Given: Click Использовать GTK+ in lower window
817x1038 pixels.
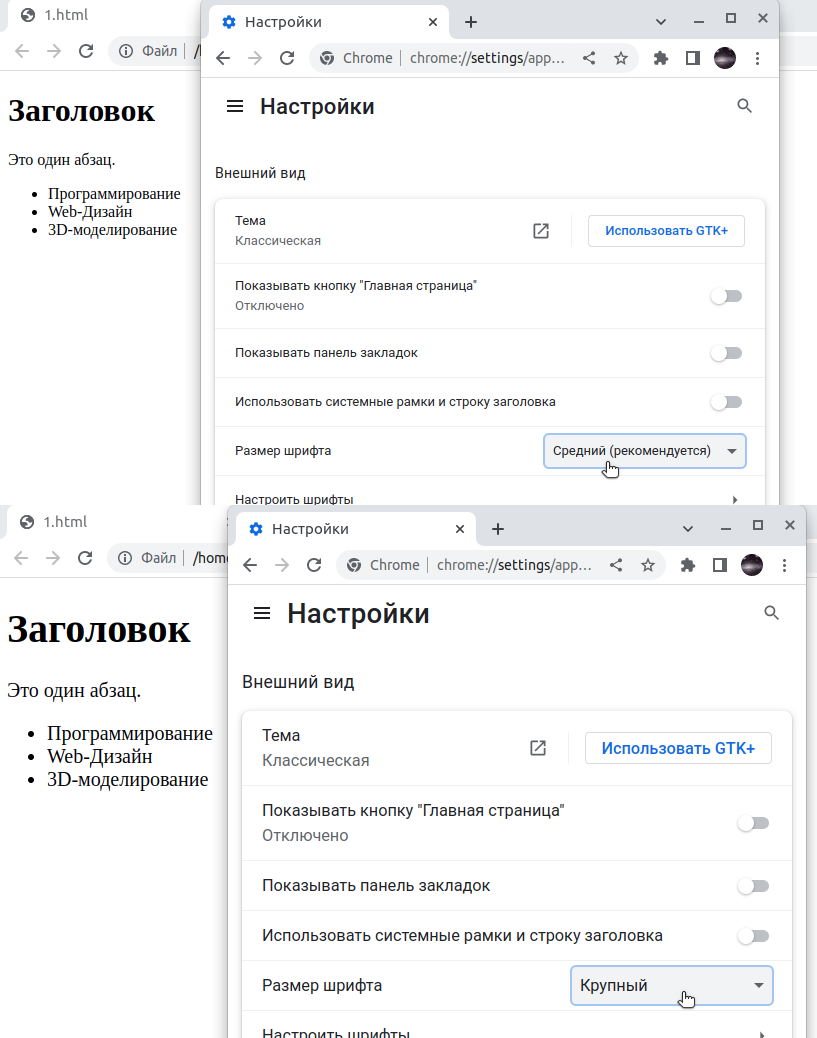Looking at the screenshot, I should click(x=678, y=748).
